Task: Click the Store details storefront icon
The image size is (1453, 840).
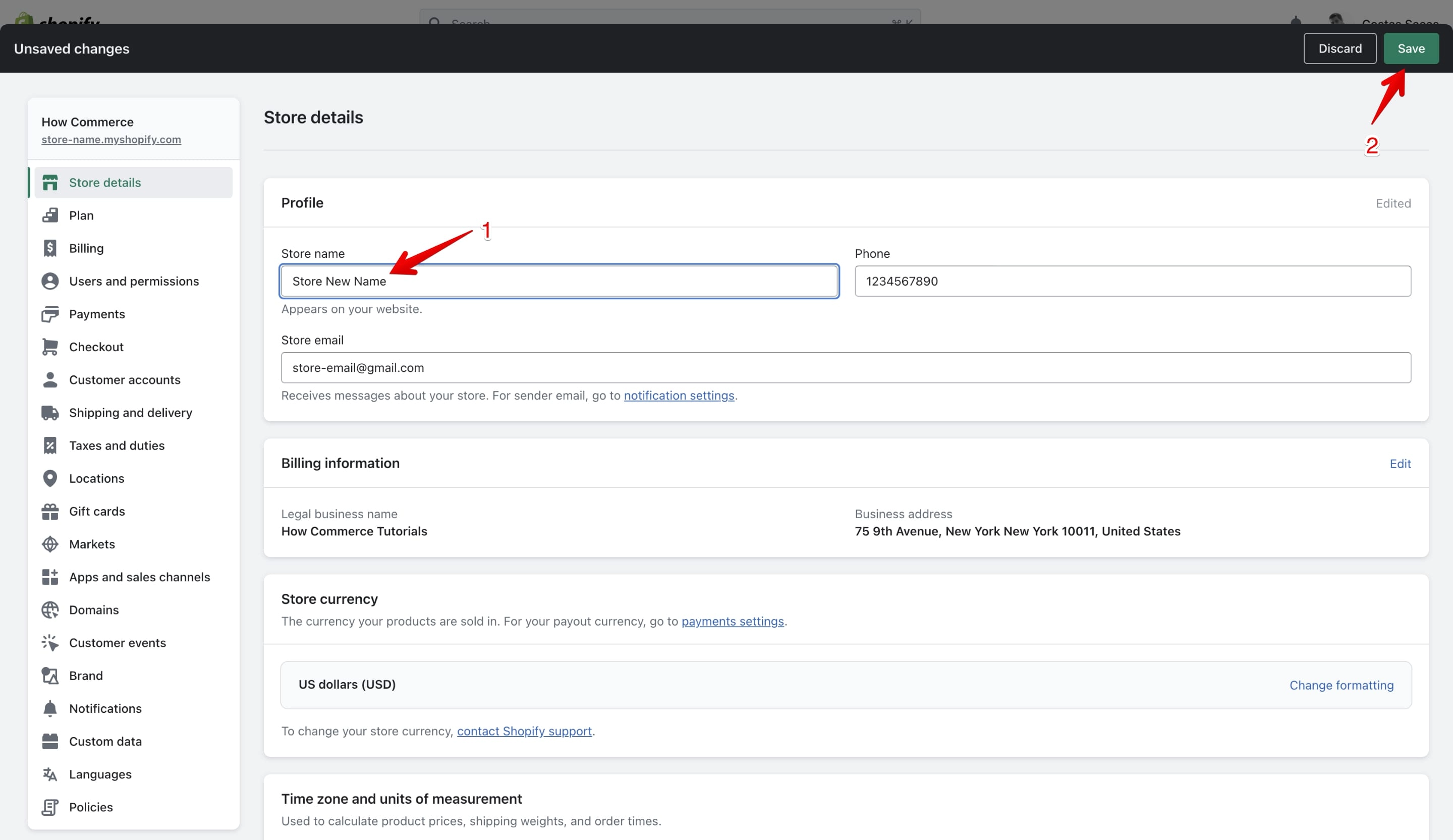Action: point(50,183)
